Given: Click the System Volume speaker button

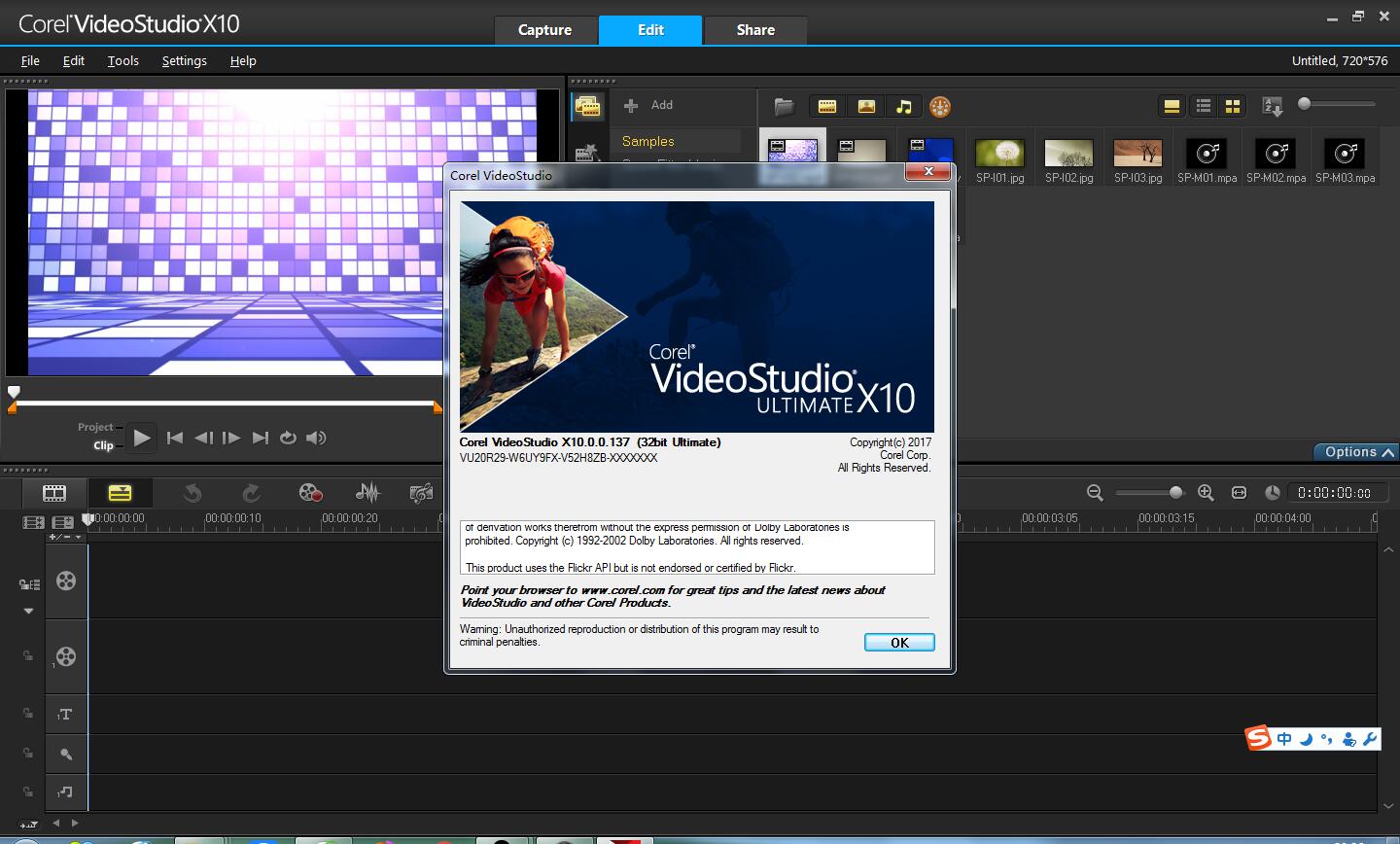Looking at the screenshot, I should (x=316, y=438).
